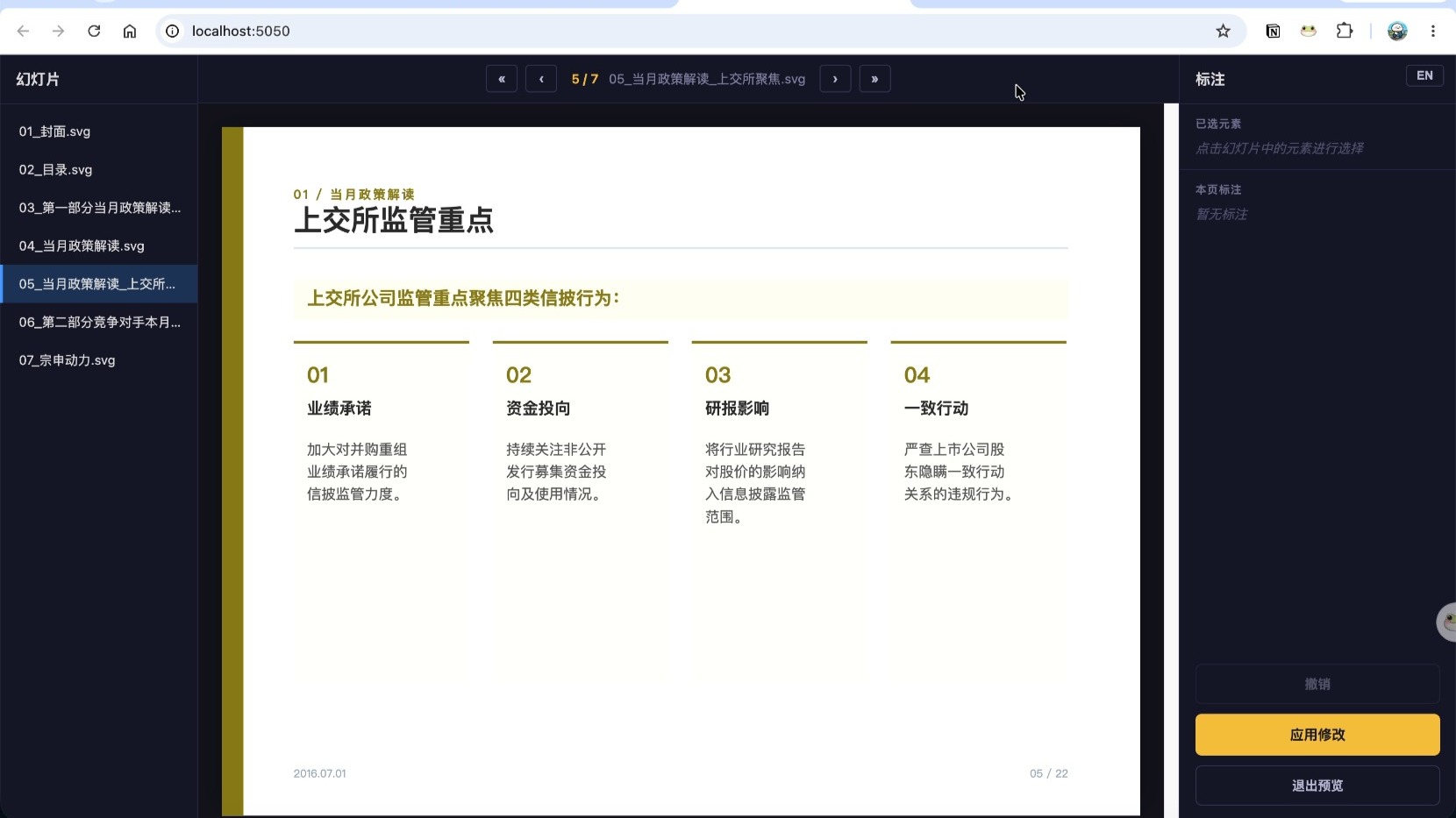Go to the next slide
Screen dimensions: 1456x818
click(835, 79)
